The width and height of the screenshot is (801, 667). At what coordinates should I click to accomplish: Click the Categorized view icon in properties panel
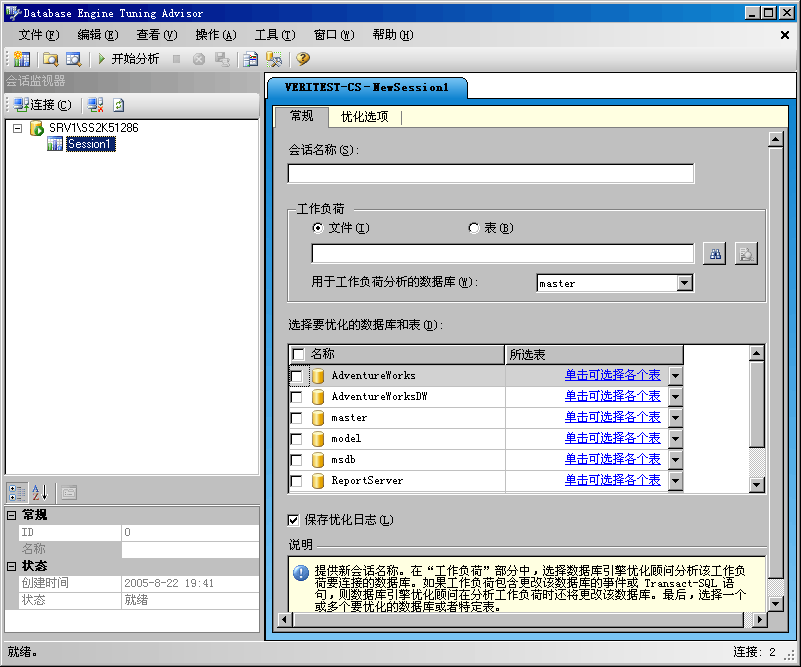click(17, 493)
